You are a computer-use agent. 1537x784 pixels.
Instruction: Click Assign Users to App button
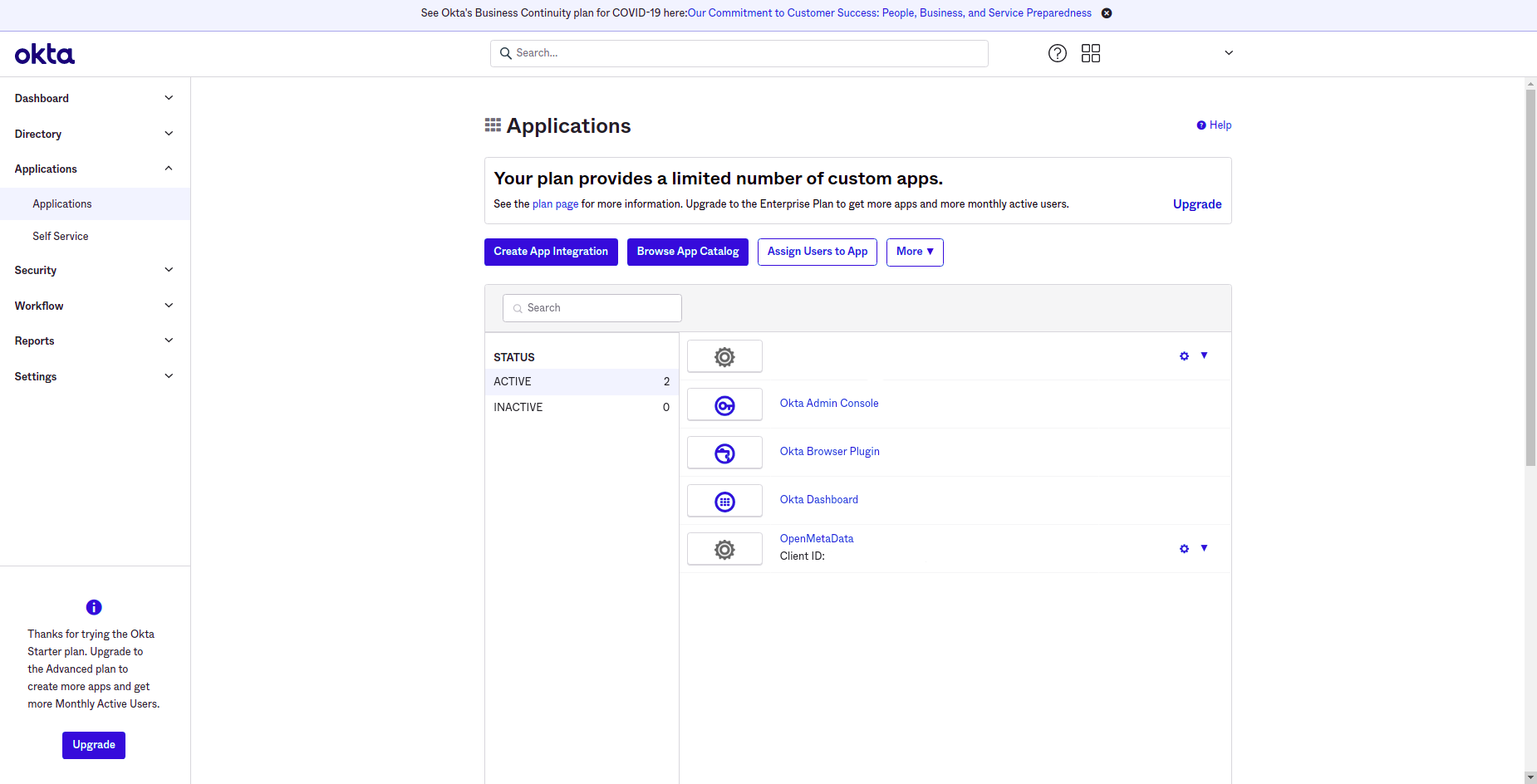pos(818,252)
